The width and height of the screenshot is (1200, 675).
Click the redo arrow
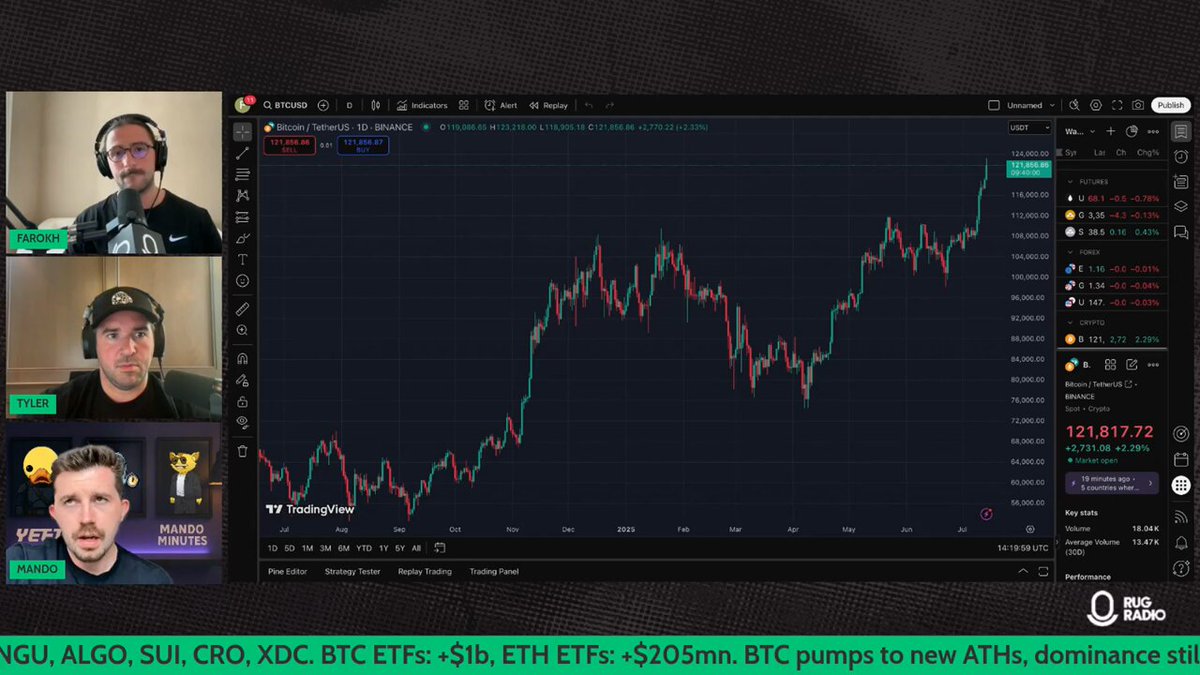pyautogui.click(x=610, y=105)
